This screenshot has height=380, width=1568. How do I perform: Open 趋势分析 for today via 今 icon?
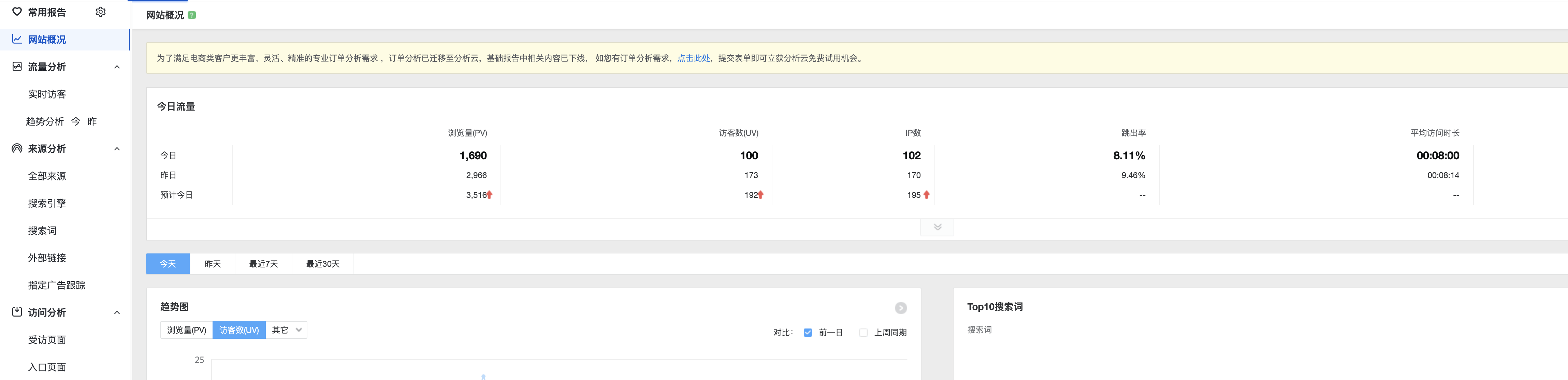pos(75,121)
